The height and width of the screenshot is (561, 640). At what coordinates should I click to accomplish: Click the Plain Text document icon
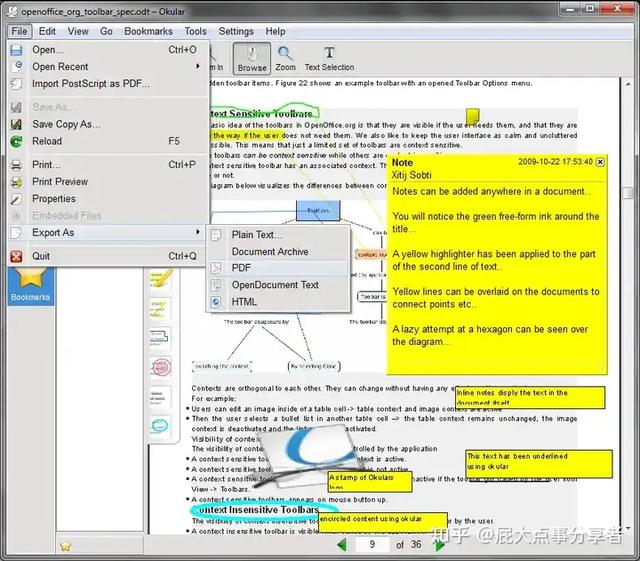coord(216,235)
